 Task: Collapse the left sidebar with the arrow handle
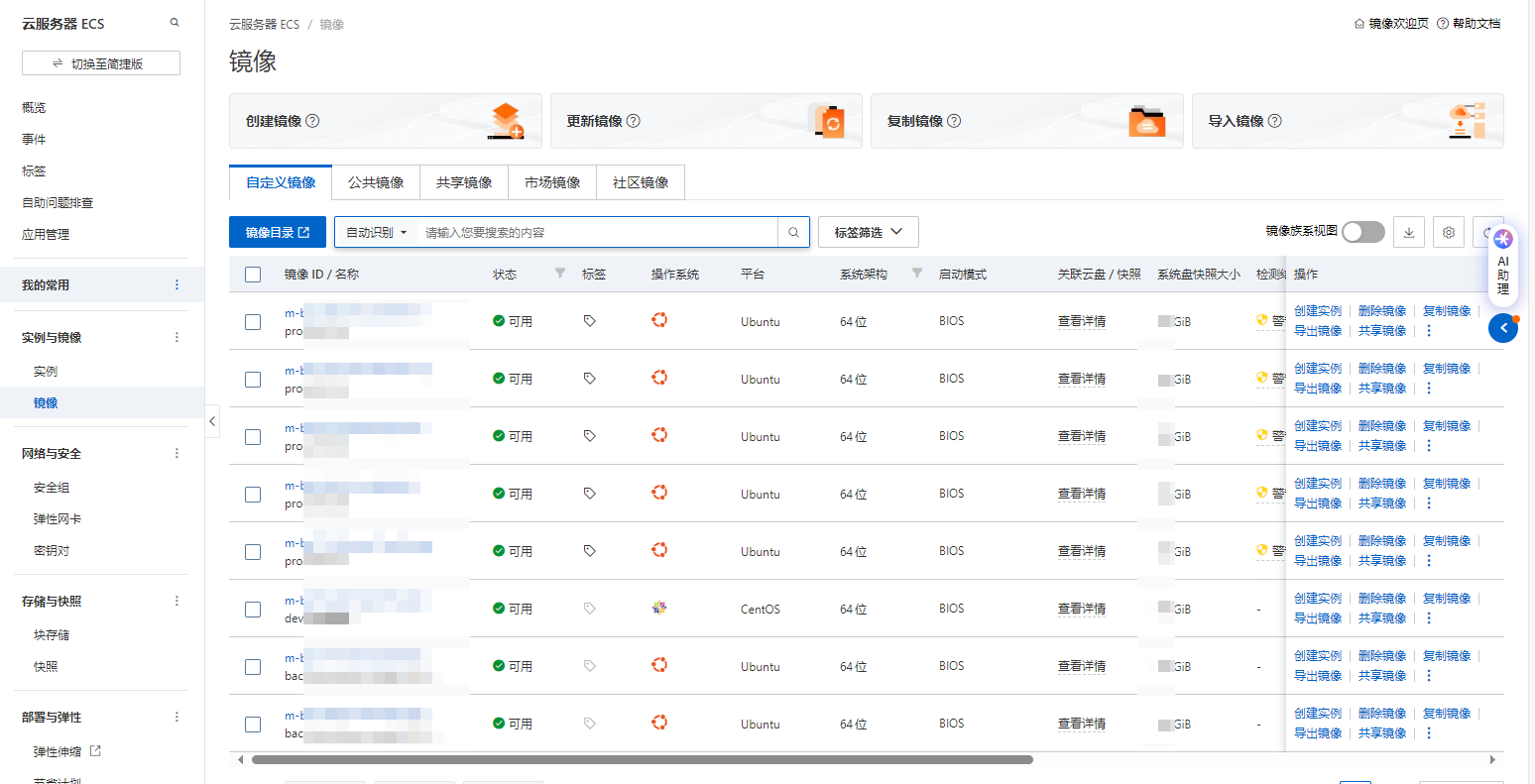coord(212,421)
